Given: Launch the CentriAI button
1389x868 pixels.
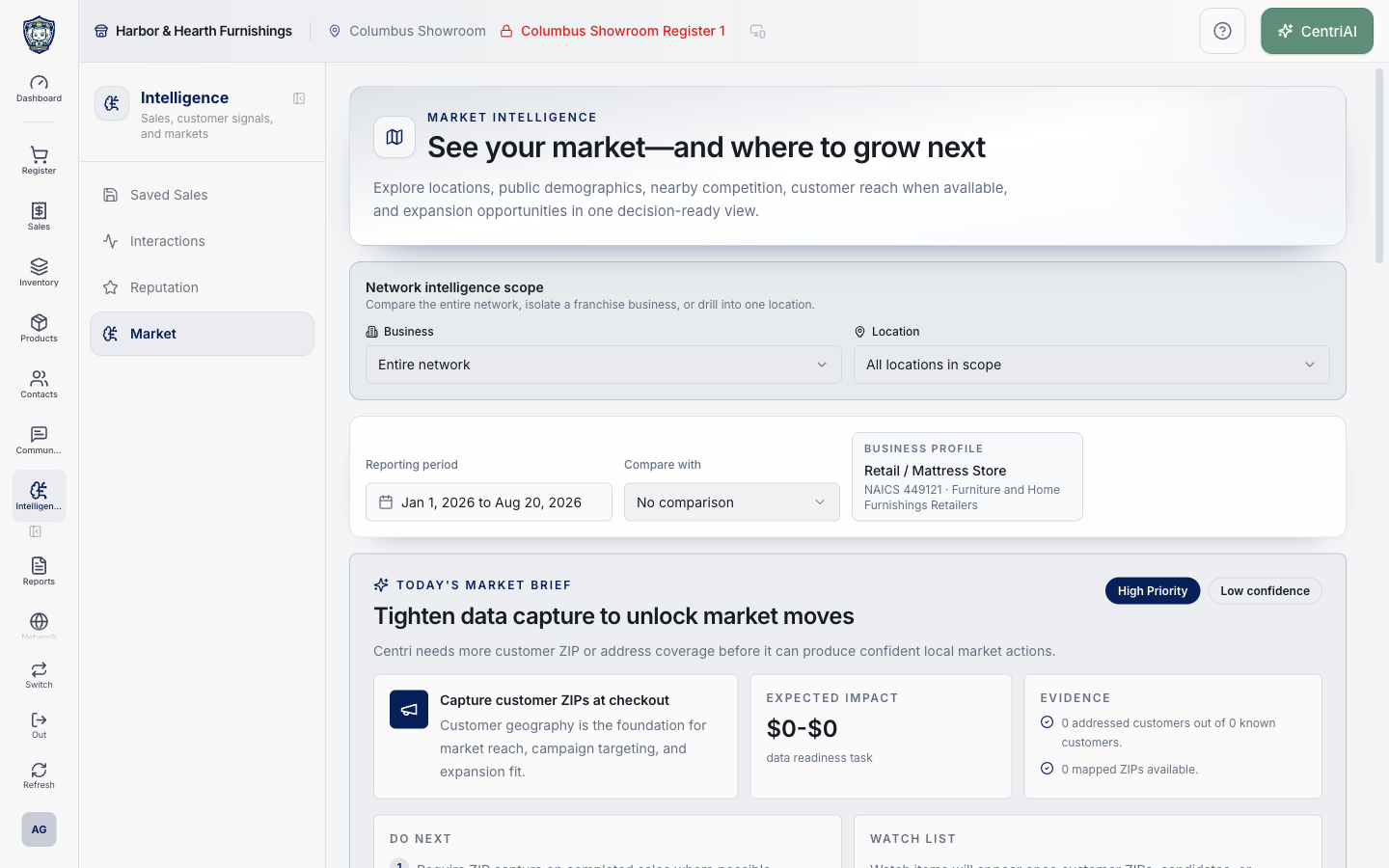Looking at the screenshot, I should [x=1317, y=31].
